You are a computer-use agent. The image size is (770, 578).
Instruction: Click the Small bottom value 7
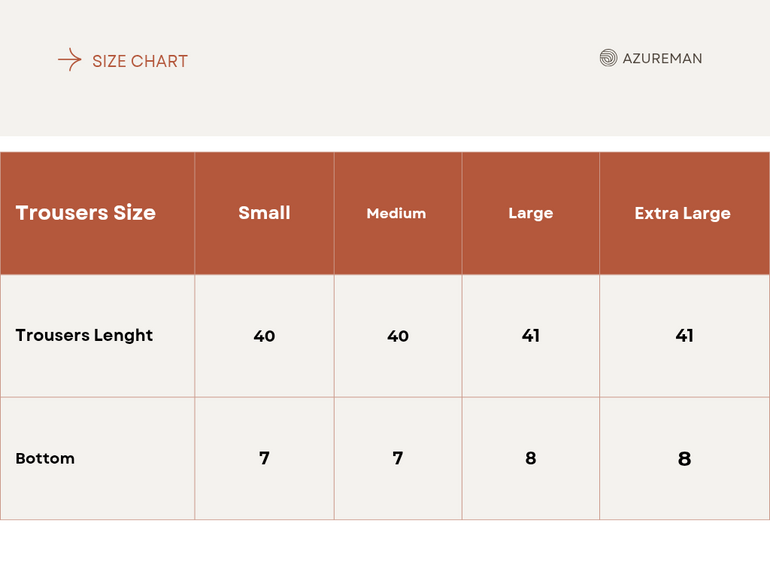coord(264,458)
